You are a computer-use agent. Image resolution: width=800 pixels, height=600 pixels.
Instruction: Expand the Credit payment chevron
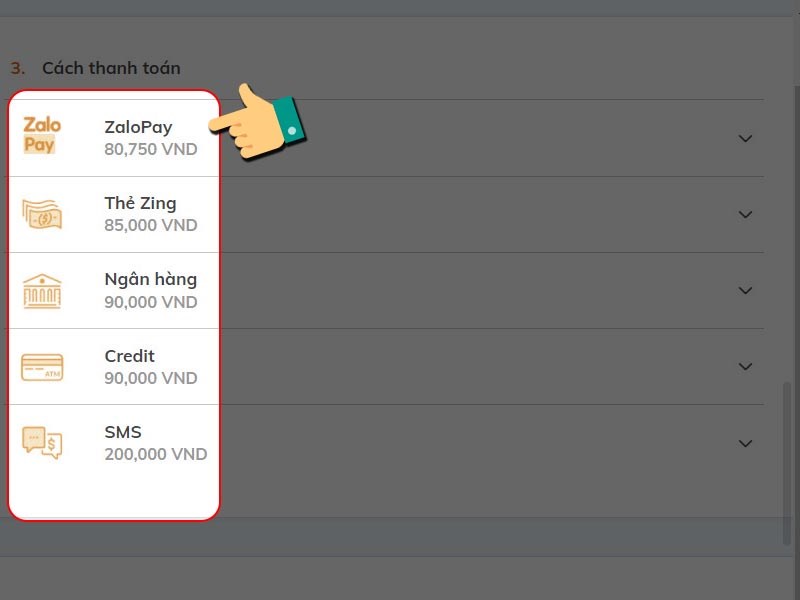[x=745, y=366]
